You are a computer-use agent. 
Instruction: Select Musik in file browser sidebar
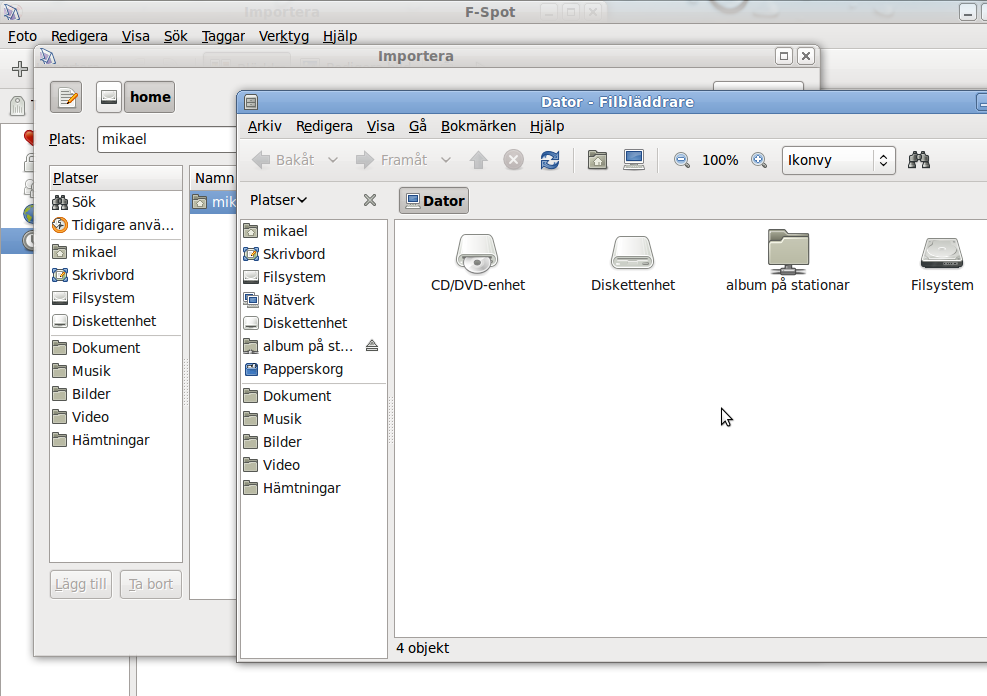coord(313,418)
